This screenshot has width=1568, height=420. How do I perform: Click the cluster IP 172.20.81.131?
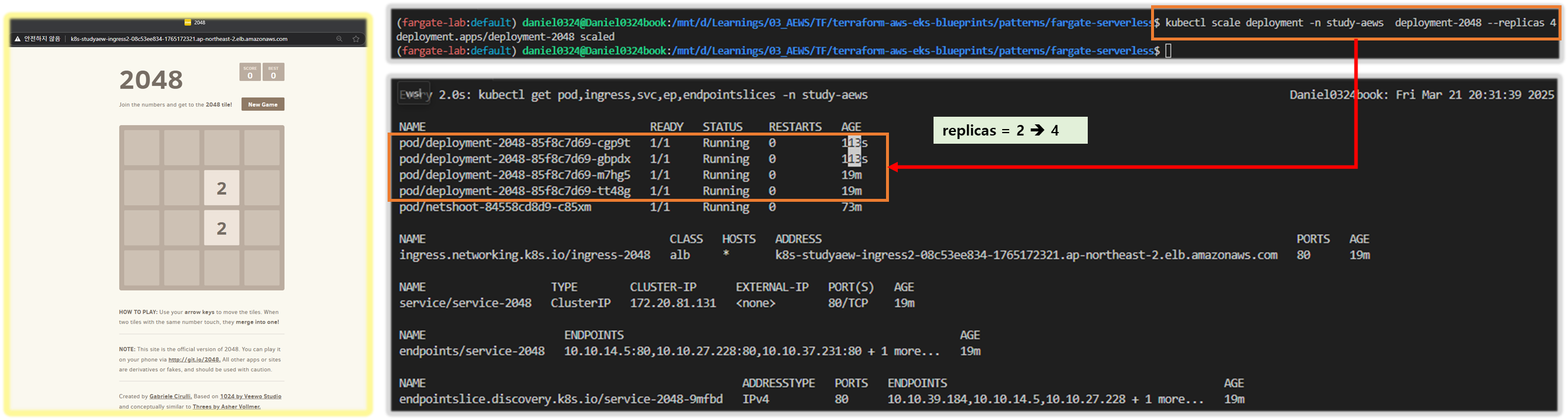pyautogui.click(x=673, y=303)
